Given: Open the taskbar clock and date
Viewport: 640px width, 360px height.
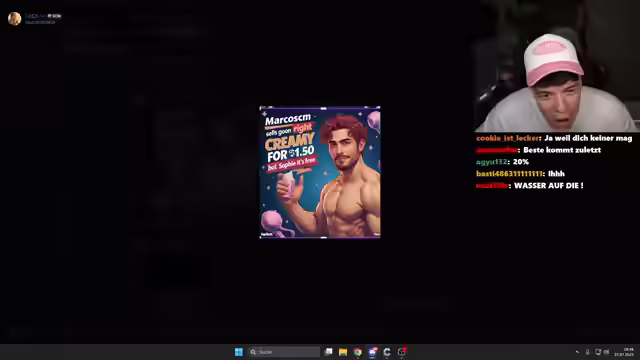Looking at the screenshot, I should coord(624,352).
